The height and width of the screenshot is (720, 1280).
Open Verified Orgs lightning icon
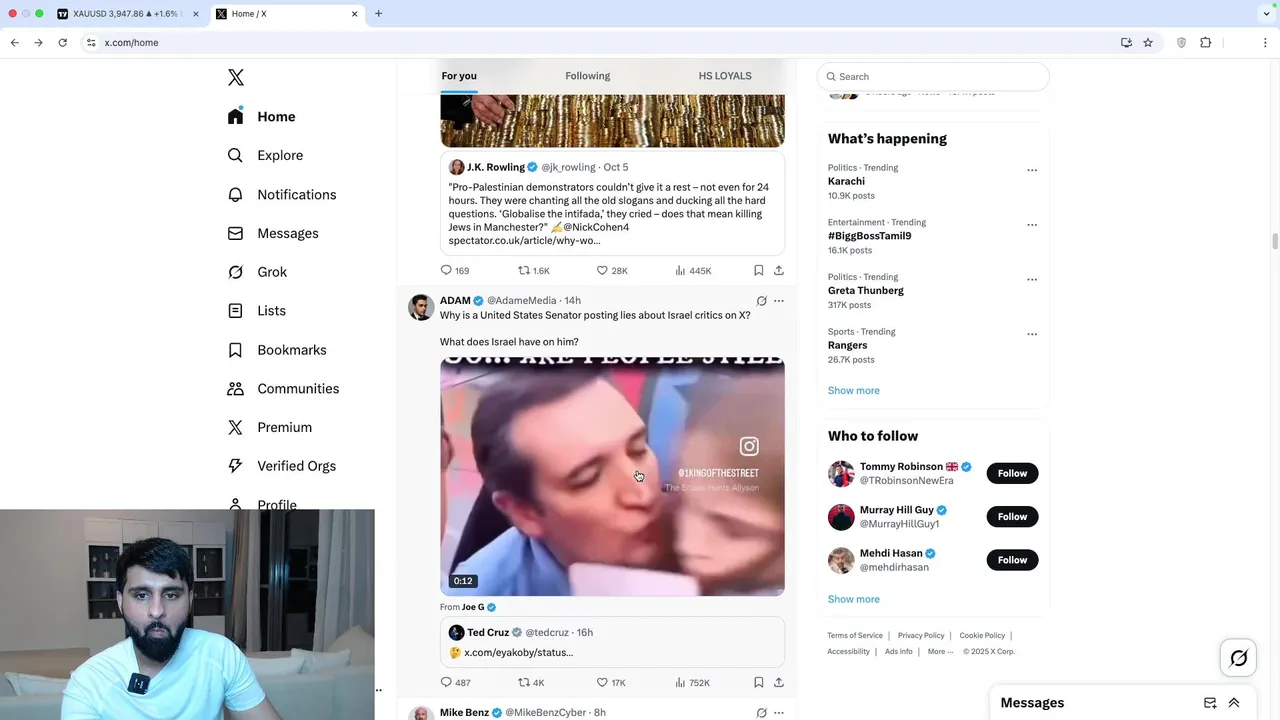[235, 466]
